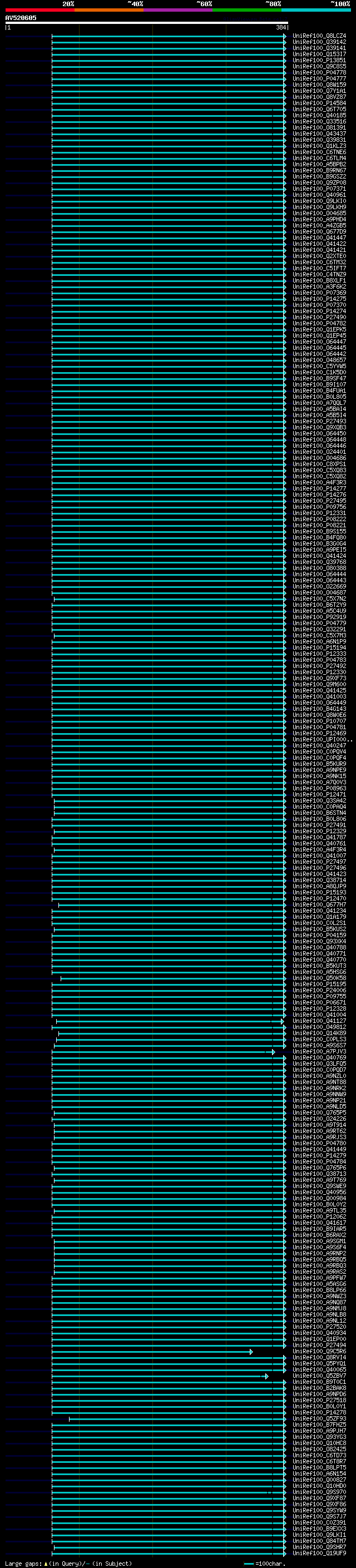
Task: Select hit UniRef100_P14584
Action: (x=319, y=103)
